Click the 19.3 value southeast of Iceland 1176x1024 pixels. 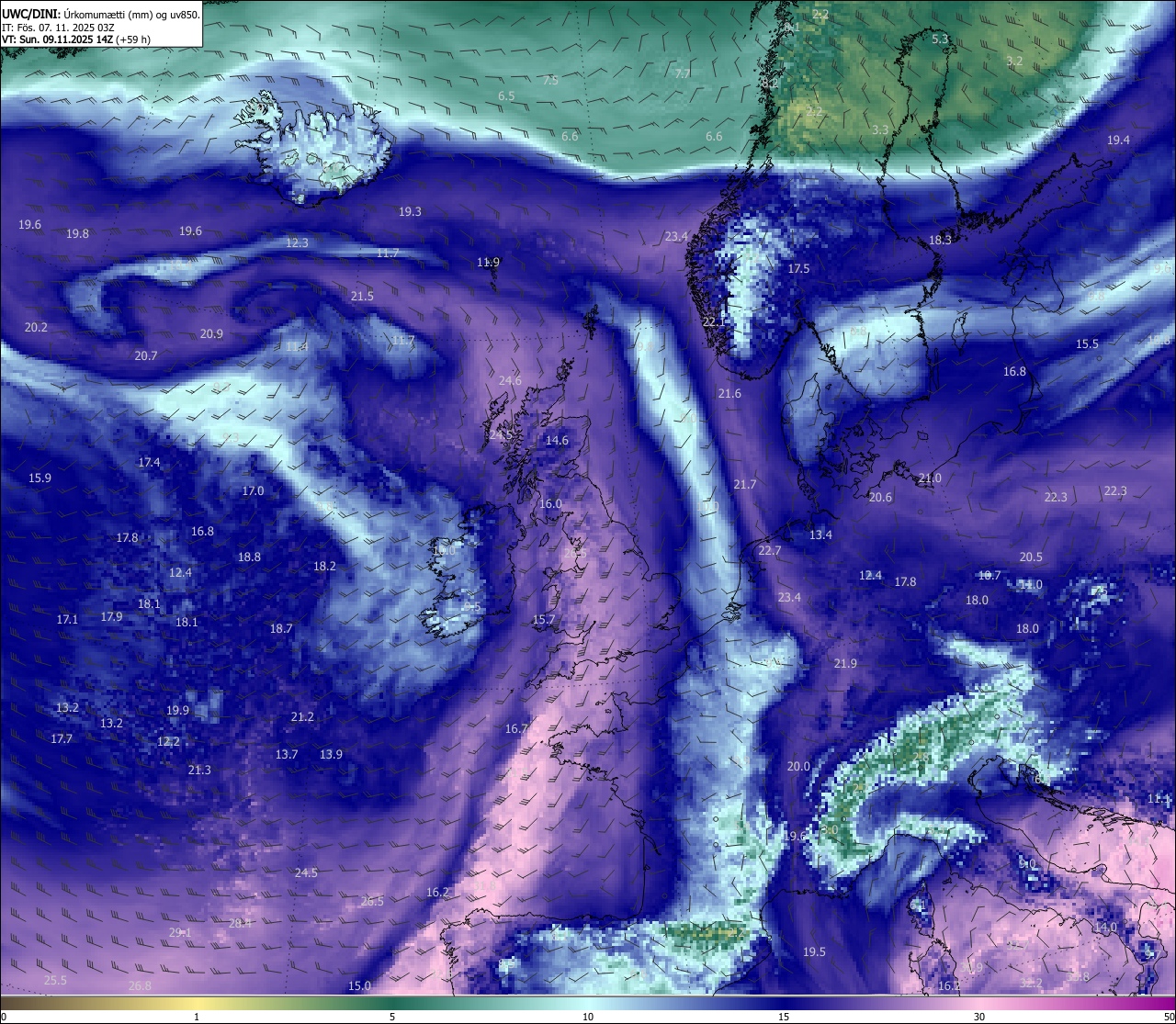[x=410, y=211]
